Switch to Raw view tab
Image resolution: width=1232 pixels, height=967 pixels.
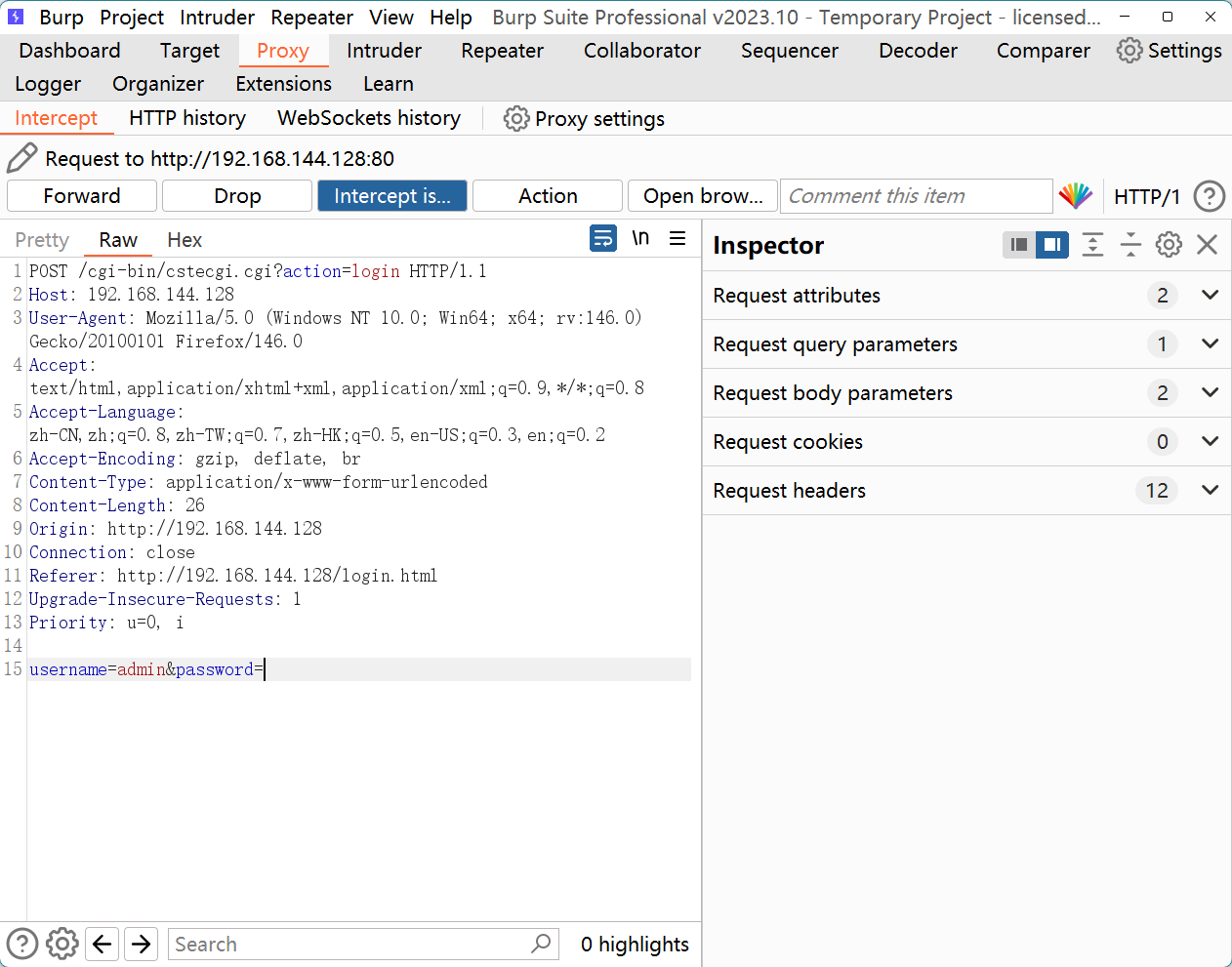click(118, 240)
